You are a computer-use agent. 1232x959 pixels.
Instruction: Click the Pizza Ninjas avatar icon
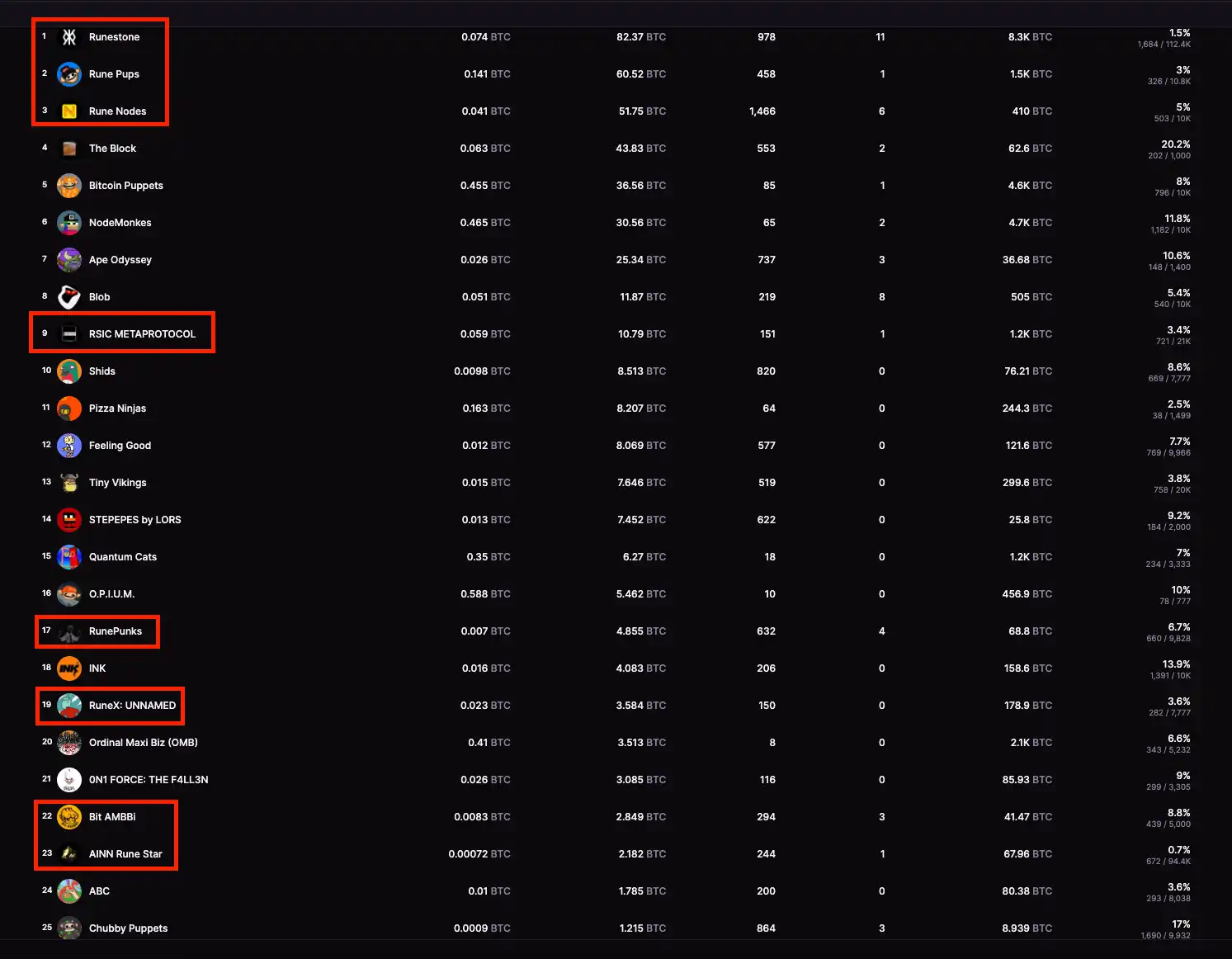tap(69, 409)
